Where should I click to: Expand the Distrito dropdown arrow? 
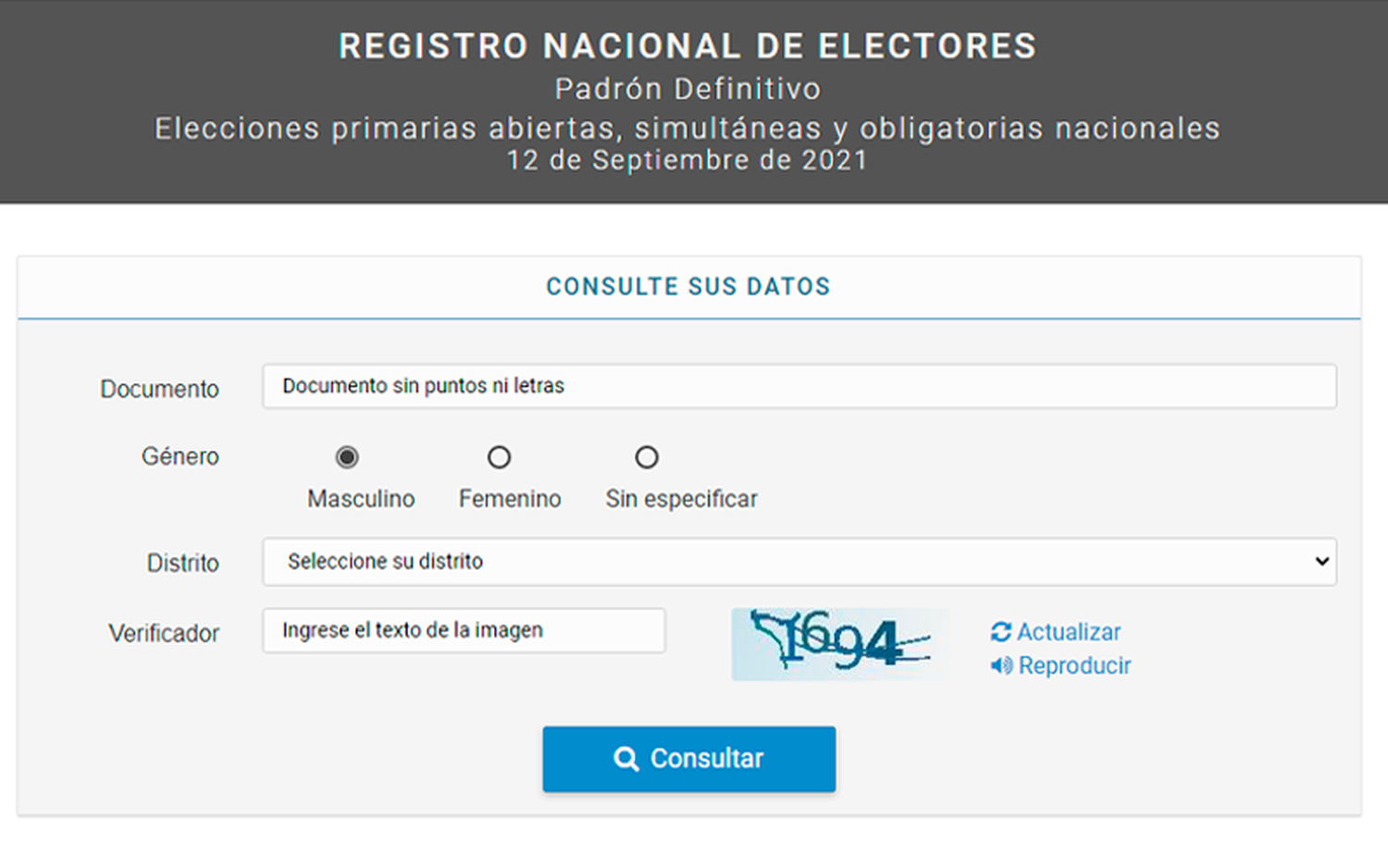pyautogui.click(x=1321, y=562)
